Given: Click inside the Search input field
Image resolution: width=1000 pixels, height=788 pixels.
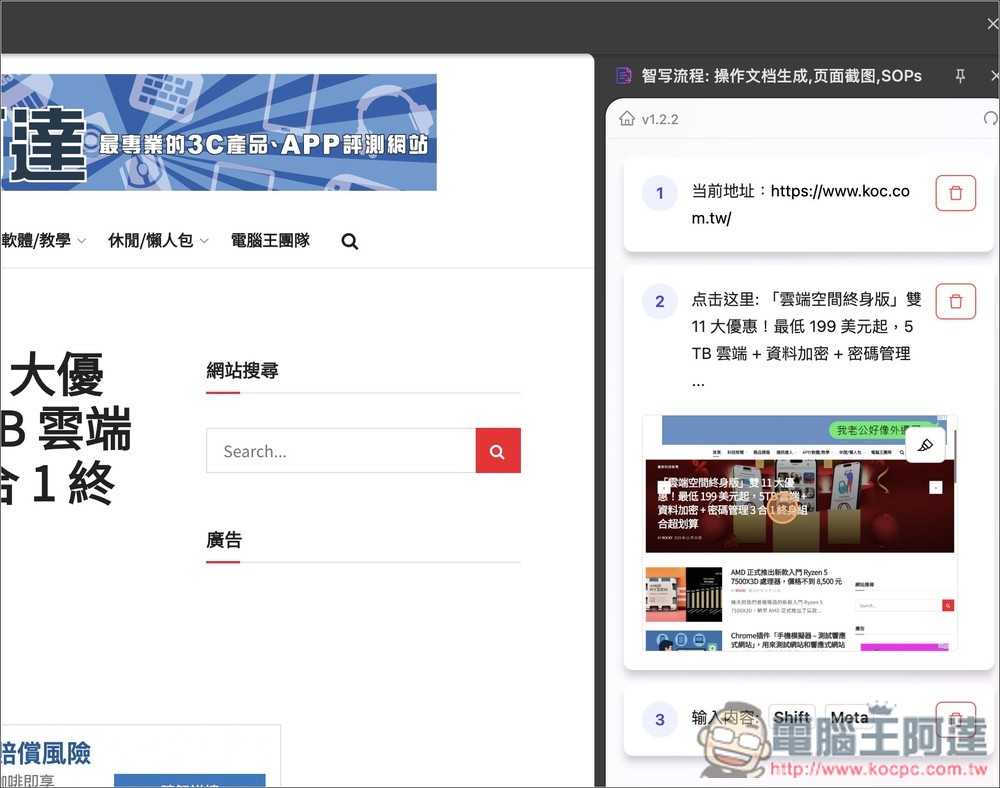Looking at the screenshot, I should (340, 450).
